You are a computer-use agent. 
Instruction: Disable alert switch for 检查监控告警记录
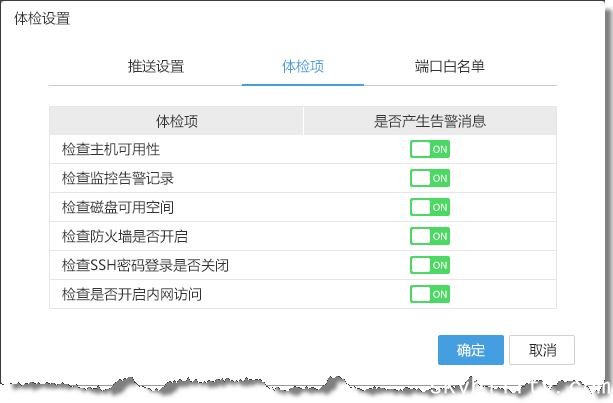click(x=430, y=178)
